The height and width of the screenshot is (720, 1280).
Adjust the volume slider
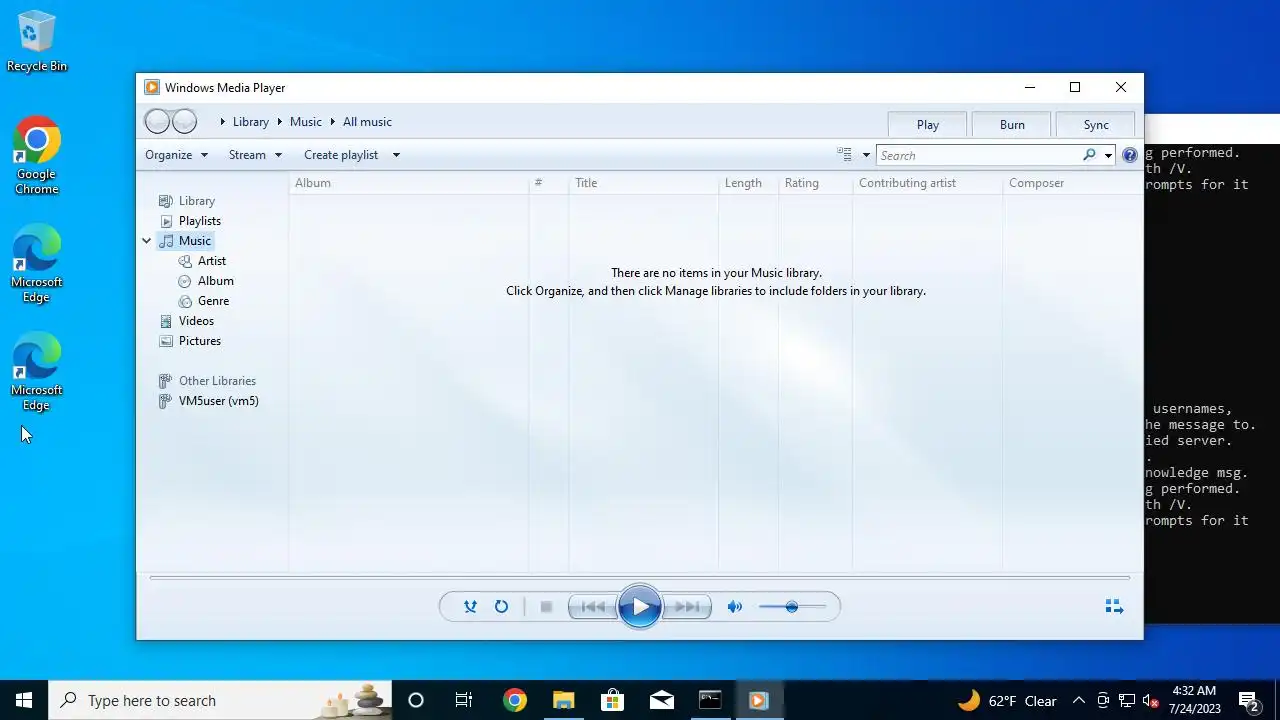click(x=792, y=606)
